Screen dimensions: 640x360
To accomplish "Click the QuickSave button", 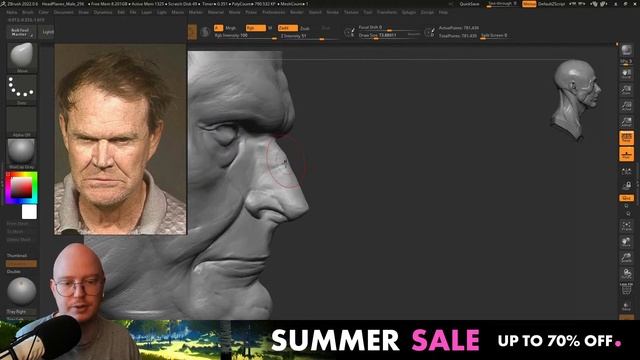I will tap(469, 4).
